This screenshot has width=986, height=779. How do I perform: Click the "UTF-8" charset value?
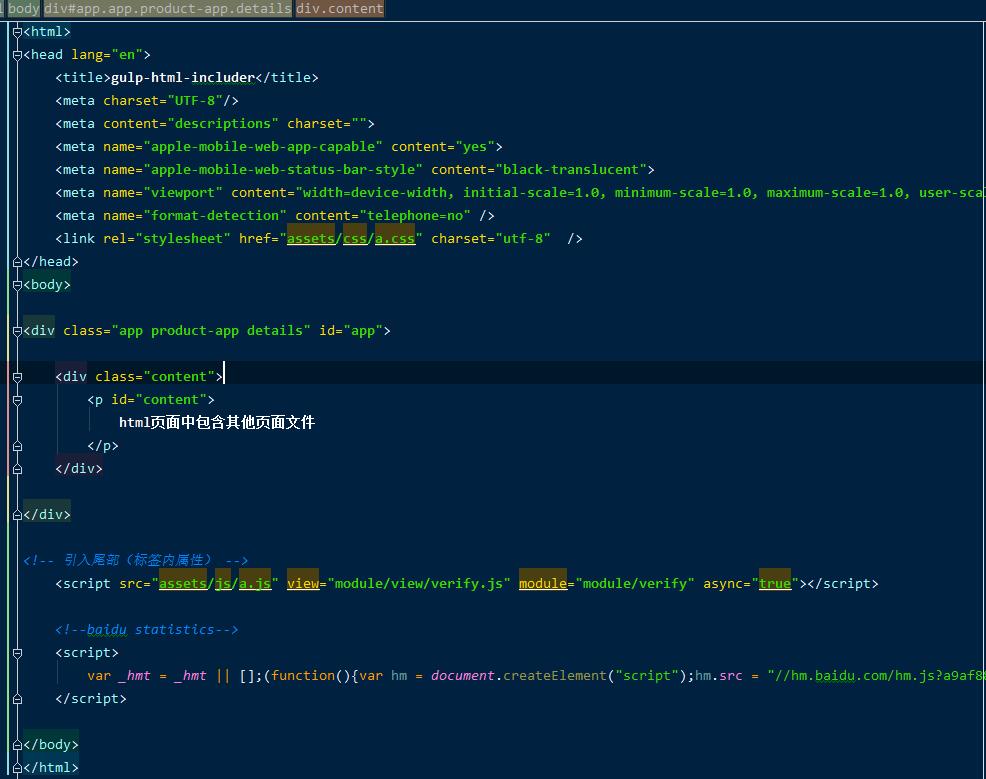[x=195, y=101]
